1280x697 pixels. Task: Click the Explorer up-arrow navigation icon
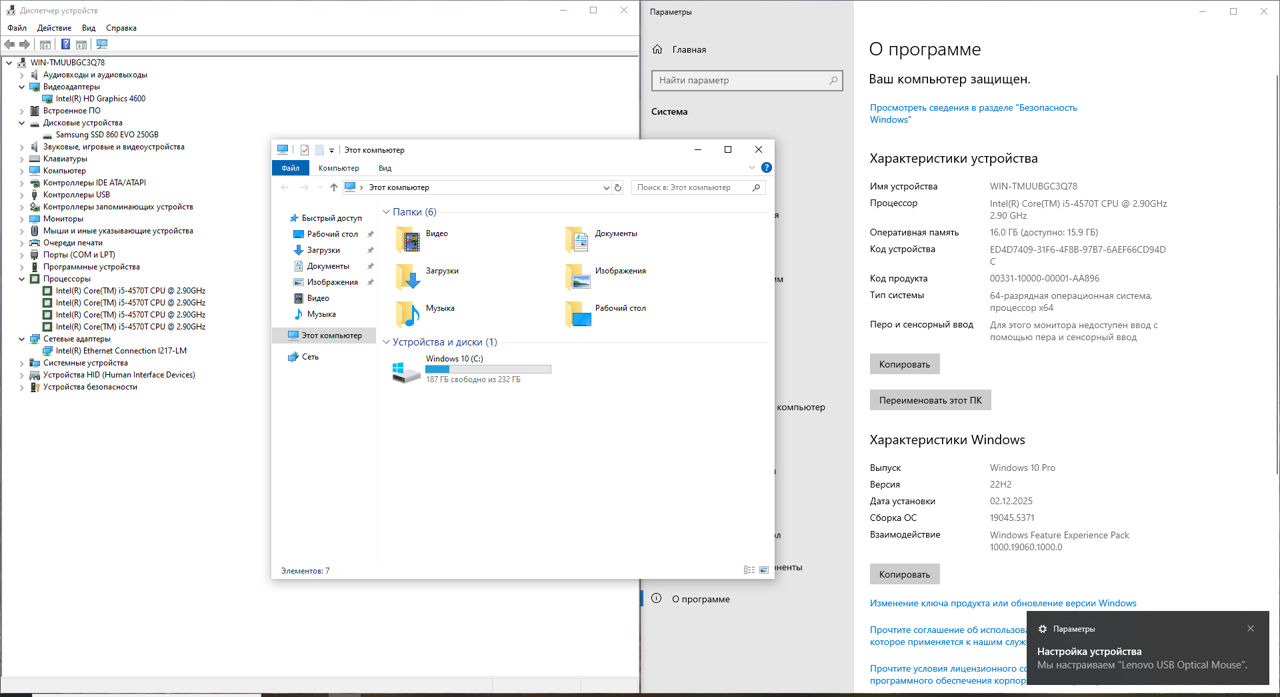[333, 188]
